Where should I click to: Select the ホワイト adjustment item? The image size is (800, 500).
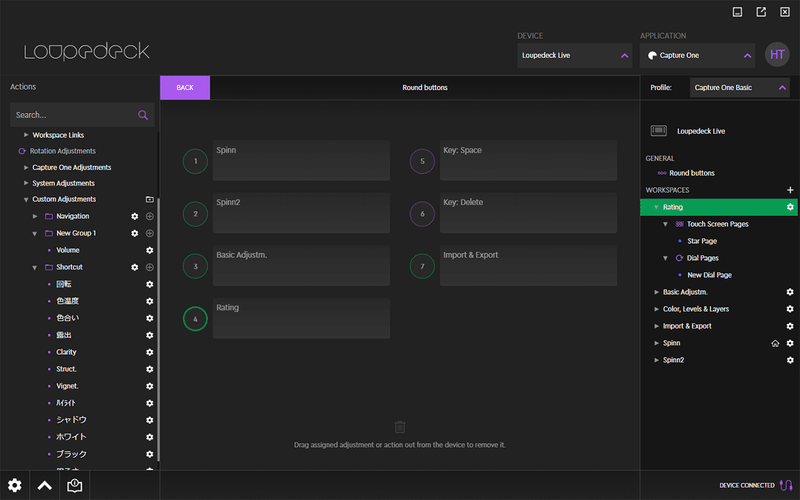click(x=71, y=437)
